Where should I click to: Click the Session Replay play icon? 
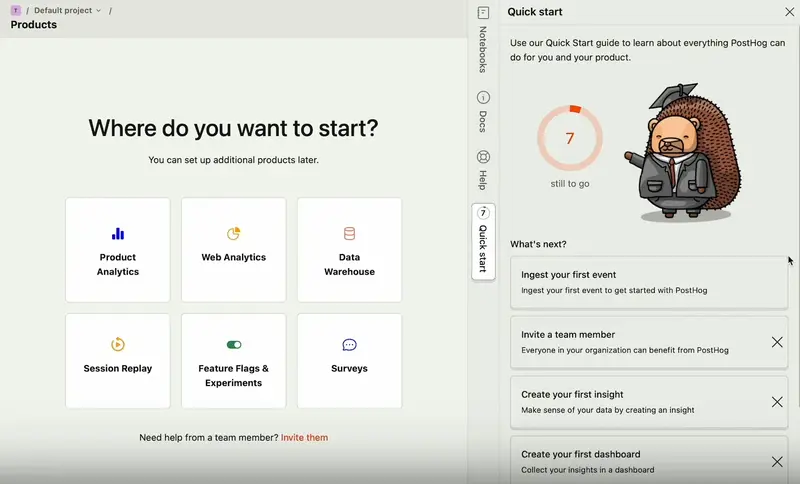click(118, 344)
